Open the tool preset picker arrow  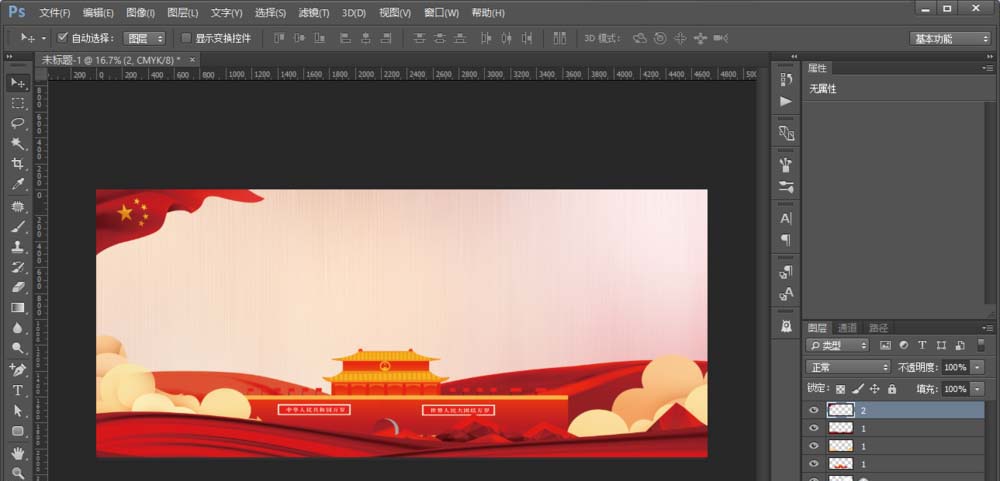pos(43,38)
